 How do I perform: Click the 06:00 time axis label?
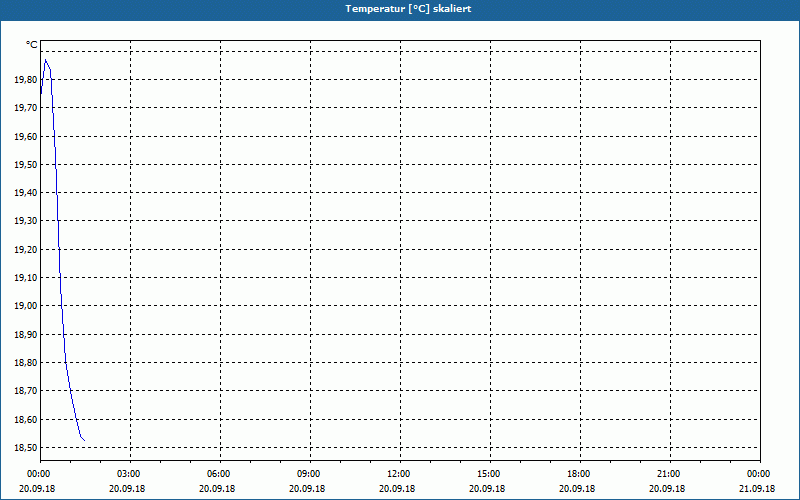point(218,474)
